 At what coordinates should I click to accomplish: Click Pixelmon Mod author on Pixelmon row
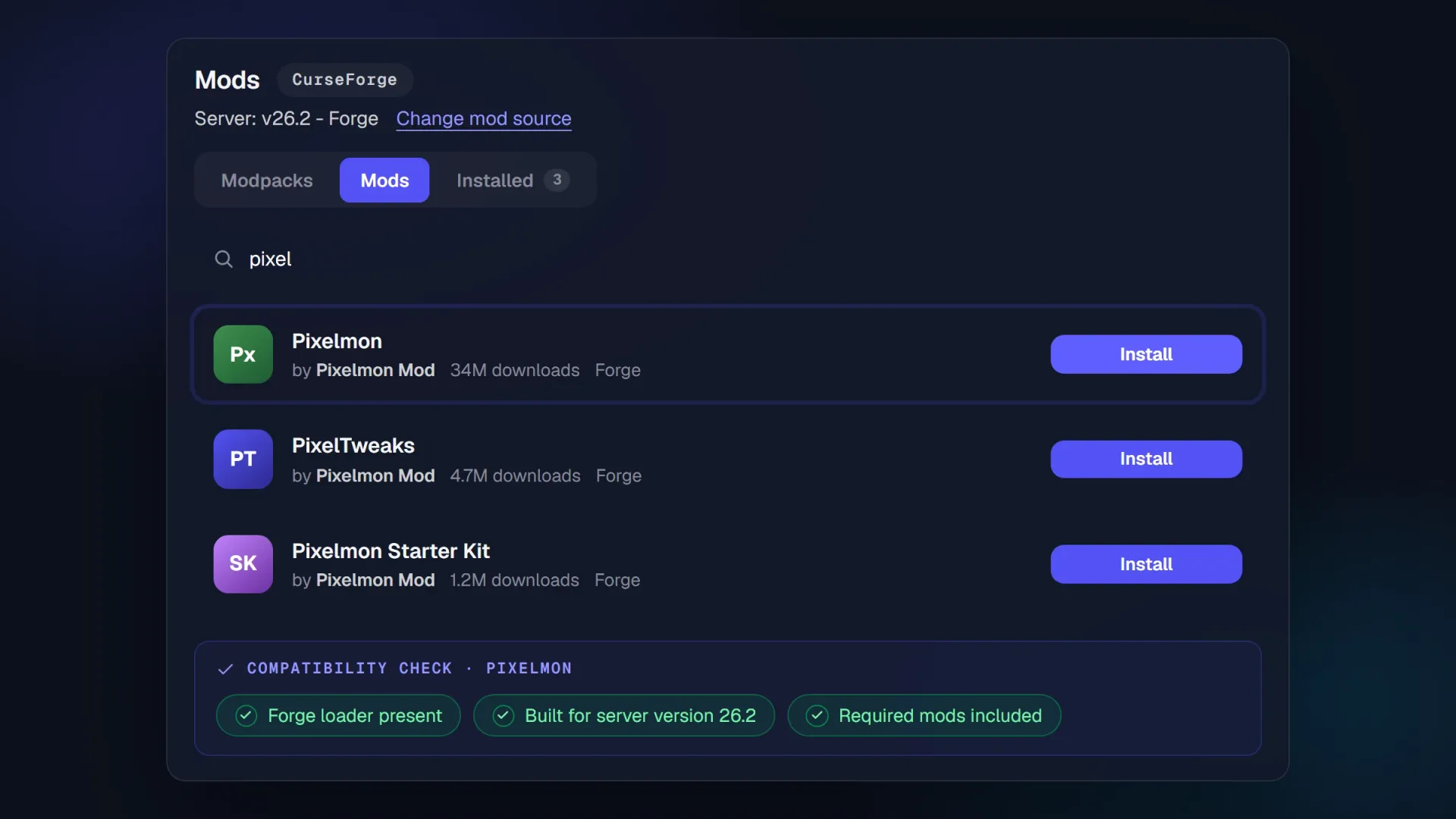pos(375,370)
